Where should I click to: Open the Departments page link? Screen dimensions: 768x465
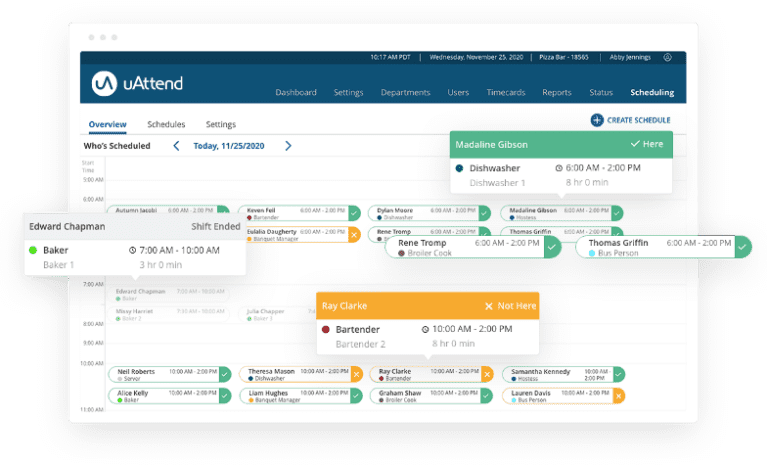pos(405,93)
